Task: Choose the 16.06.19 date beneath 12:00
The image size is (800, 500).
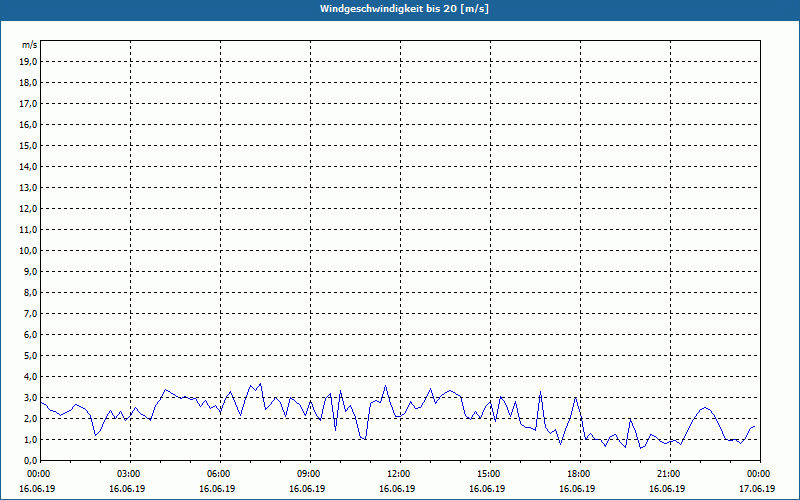Action: coord(397,489)
